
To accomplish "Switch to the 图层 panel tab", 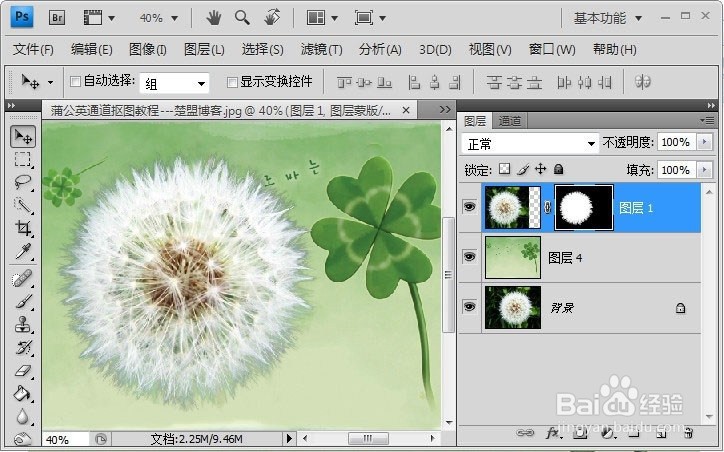I will pyautogui.click(x=475, y=121).
